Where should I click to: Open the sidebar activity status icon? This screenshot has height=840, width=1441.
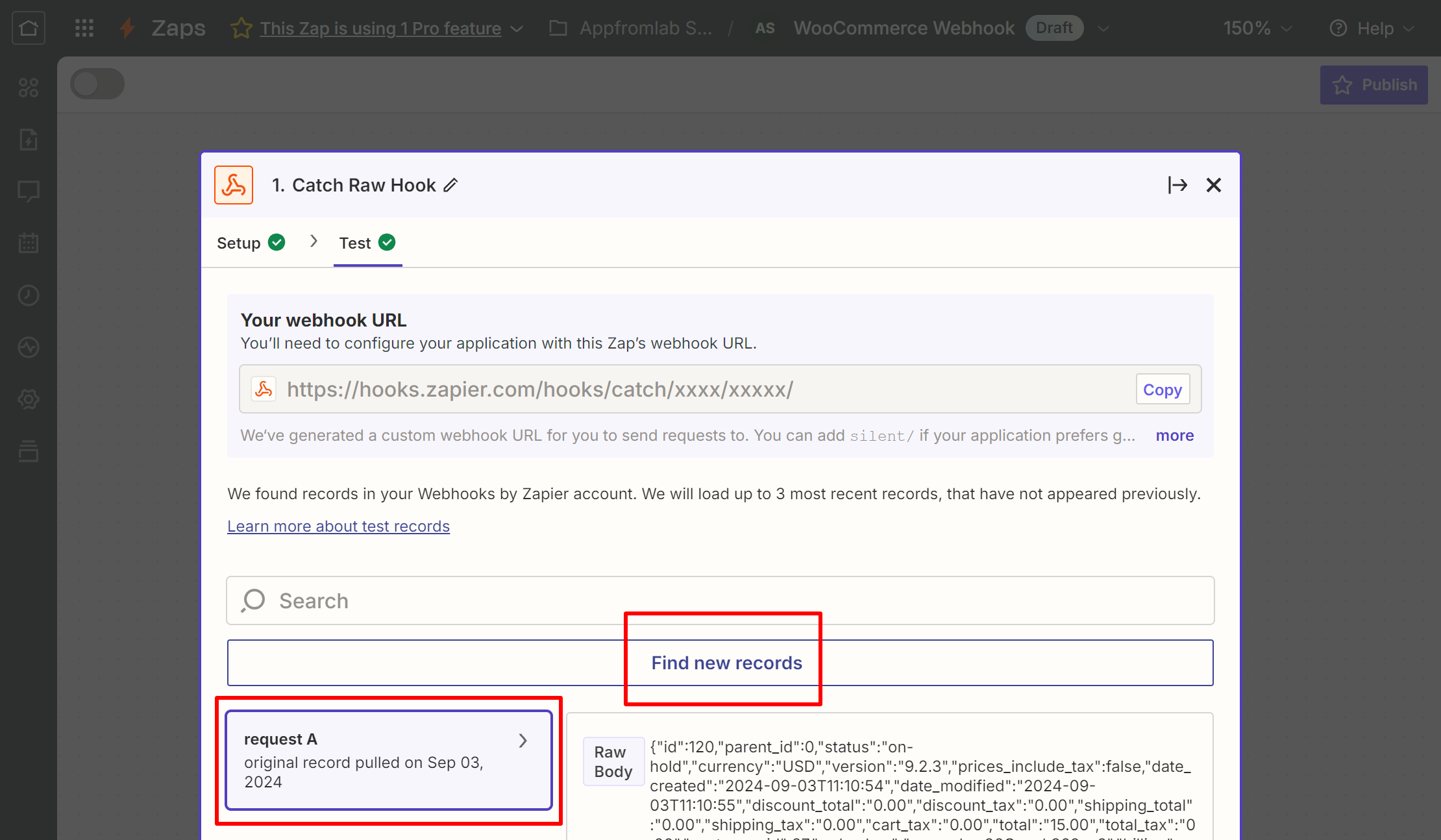pos(29,347)
